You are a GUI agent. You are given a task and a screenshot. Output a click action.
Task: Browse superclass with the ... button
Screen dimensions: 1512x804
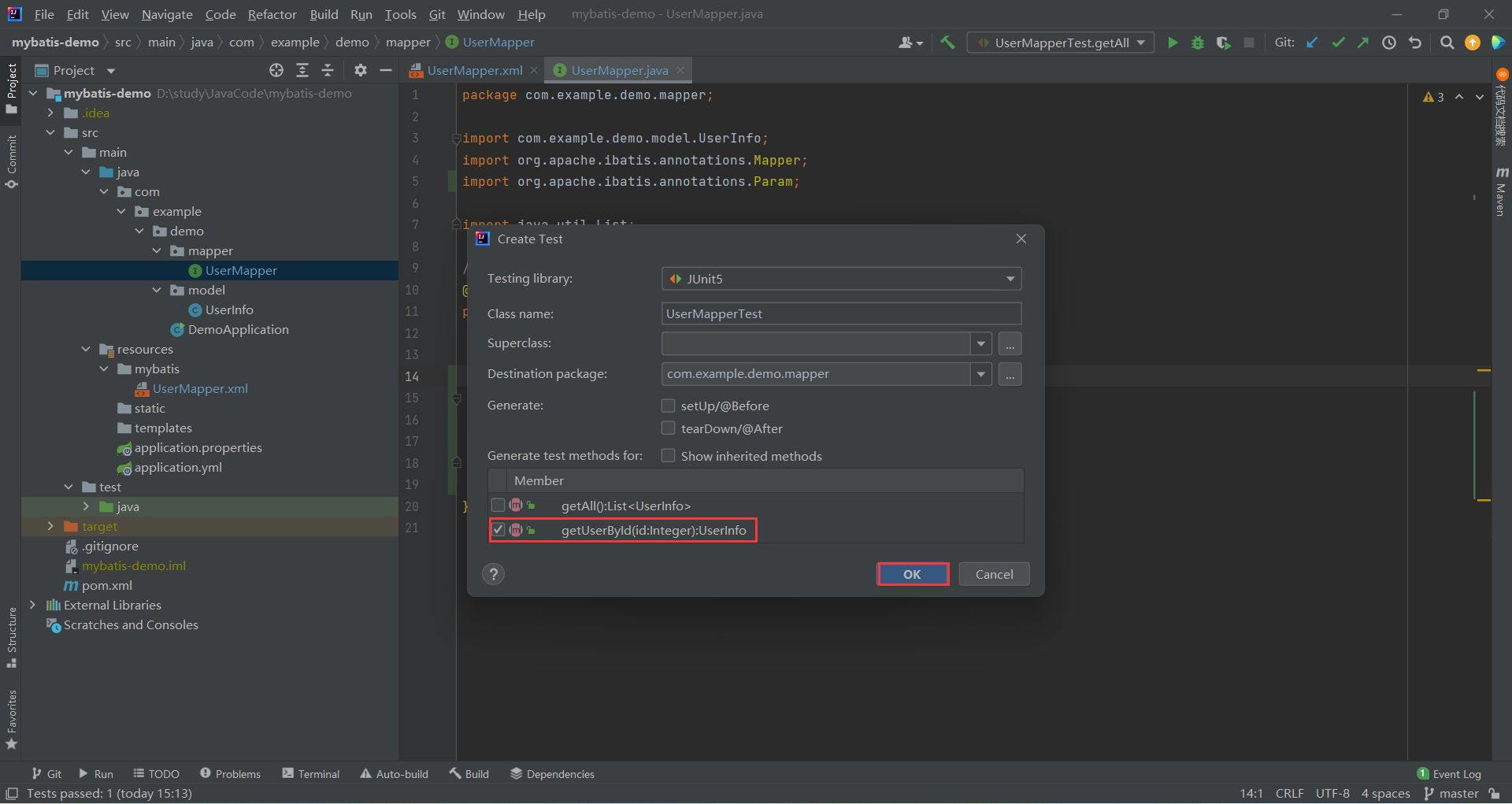[x=1010, y=344]
